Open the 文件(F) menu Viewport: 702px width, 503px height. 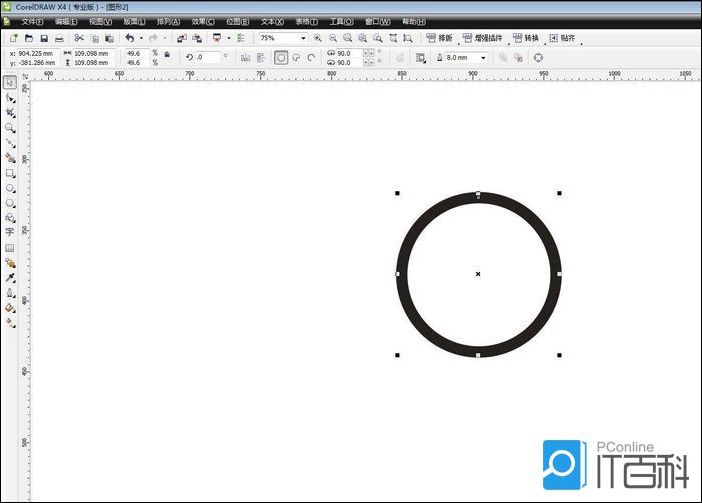[x=32, y=21]
